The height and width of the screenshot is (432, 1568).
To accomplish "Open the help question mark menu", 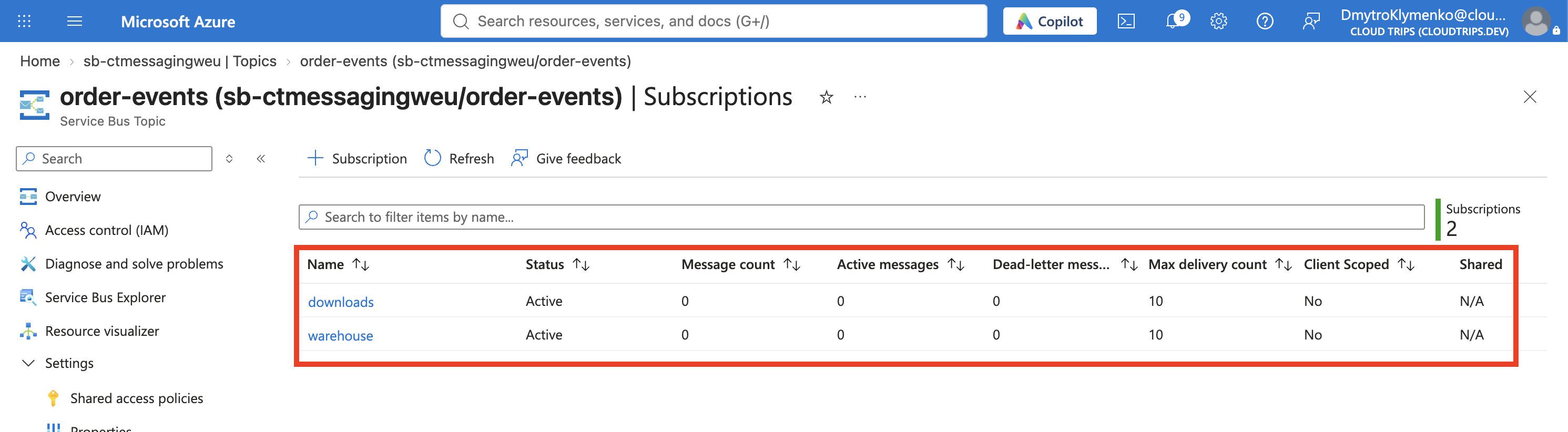I will pos(1264,22).
